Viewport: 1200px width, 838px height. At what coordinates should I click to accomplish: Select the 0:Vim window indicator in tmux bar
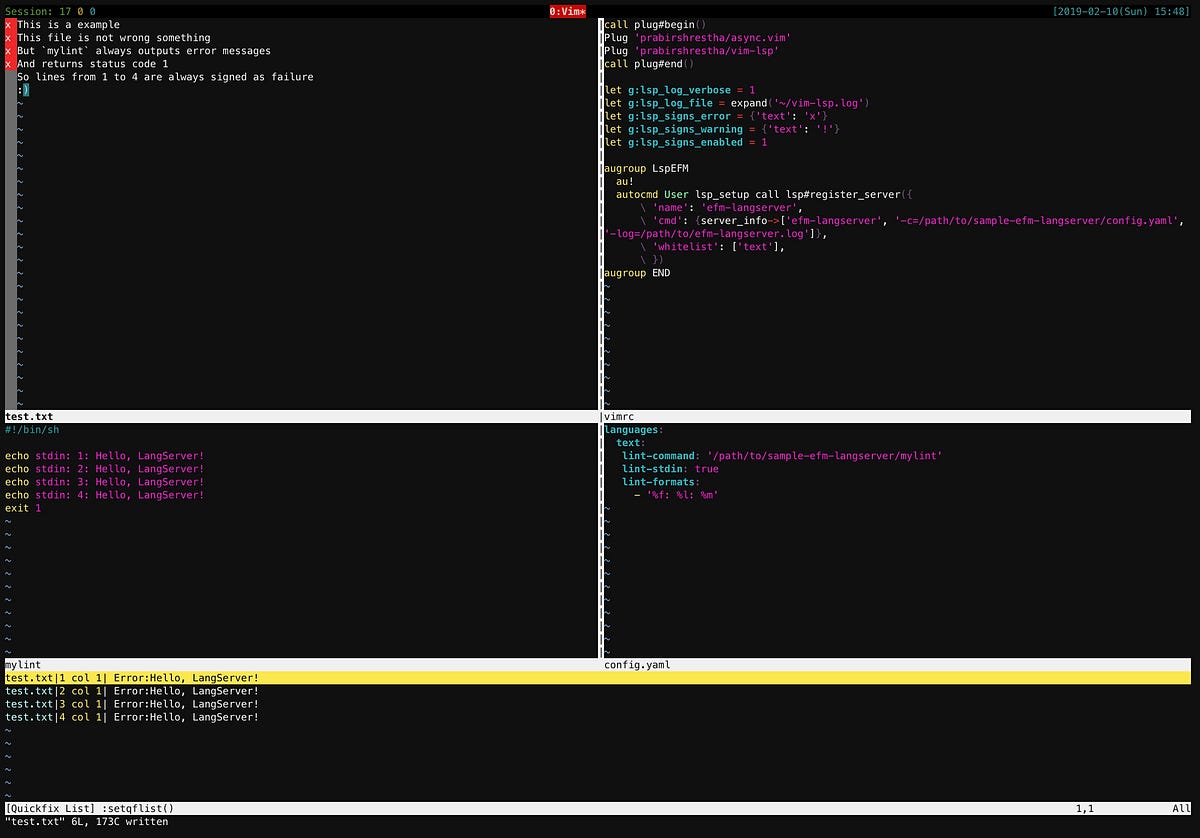(x=566, y=11)
